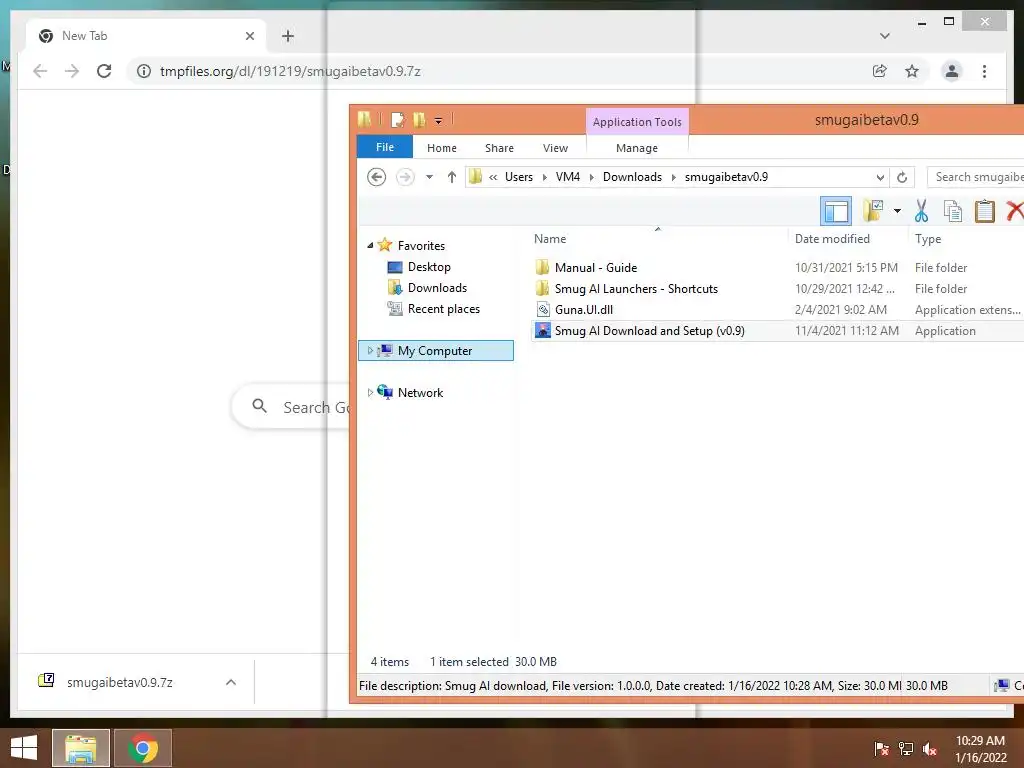The image size is (1024, 768).
Task: Click VM4 in the breadcrumb path
Action: [x=568, y=177]
